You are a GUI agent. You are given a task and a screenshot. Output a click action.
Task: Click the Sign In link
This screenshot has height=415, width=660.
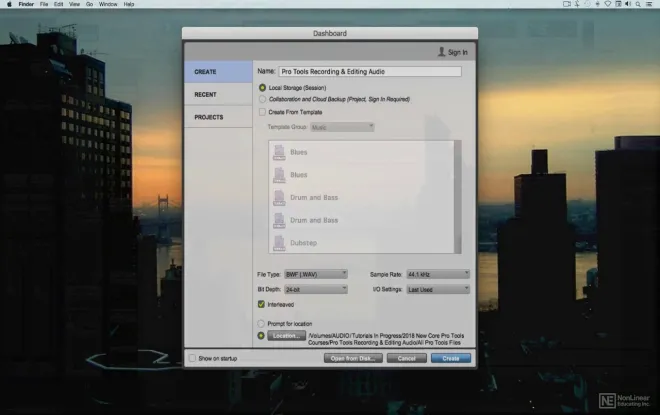[x=458, y=52]
